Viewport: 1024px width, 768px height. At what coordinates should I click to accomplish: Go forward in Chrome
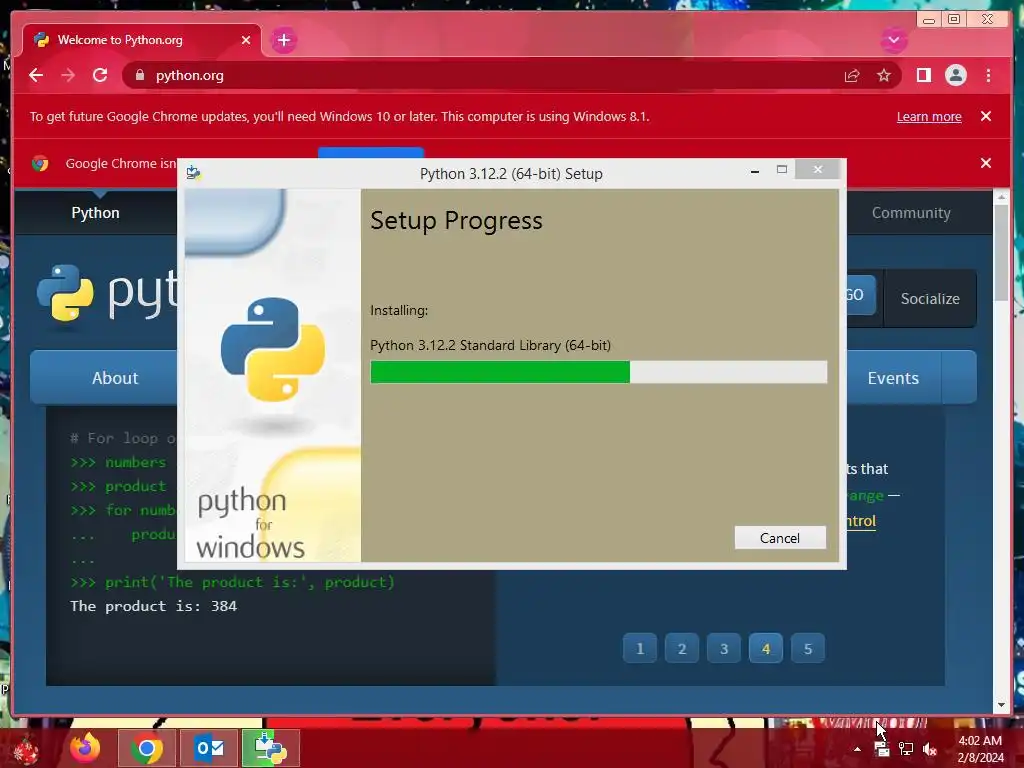pos(68,75)
